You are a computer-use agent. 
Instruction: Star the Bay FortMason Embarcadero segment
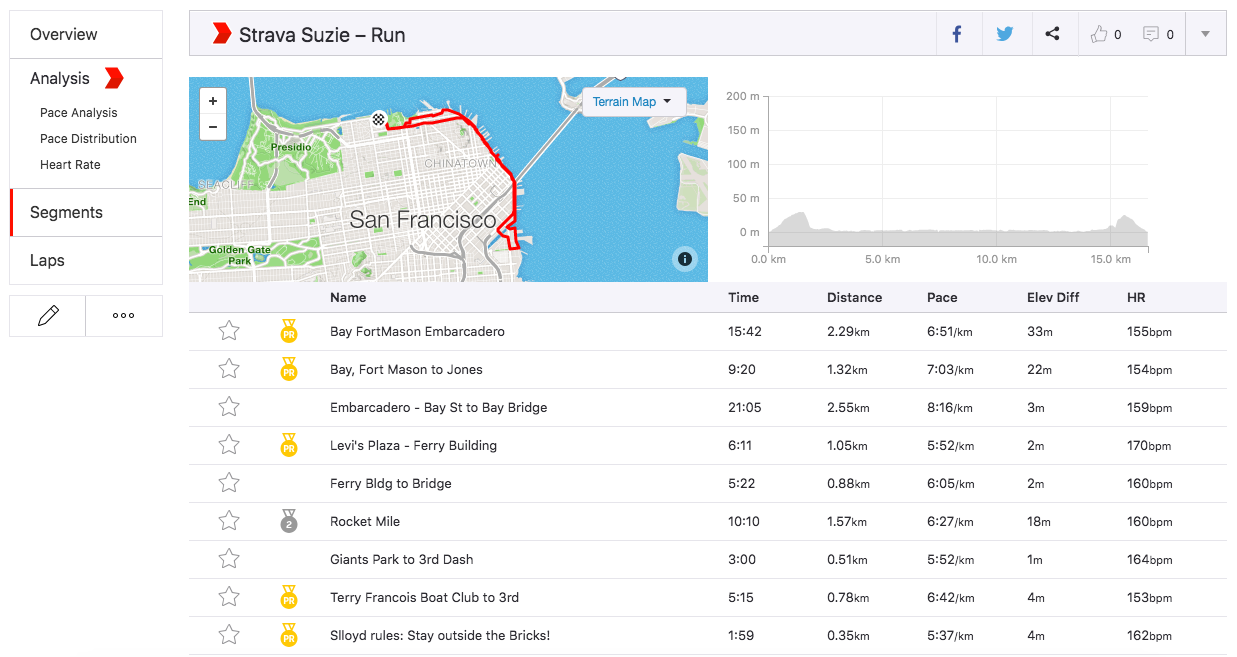click(x=229, y=331)
